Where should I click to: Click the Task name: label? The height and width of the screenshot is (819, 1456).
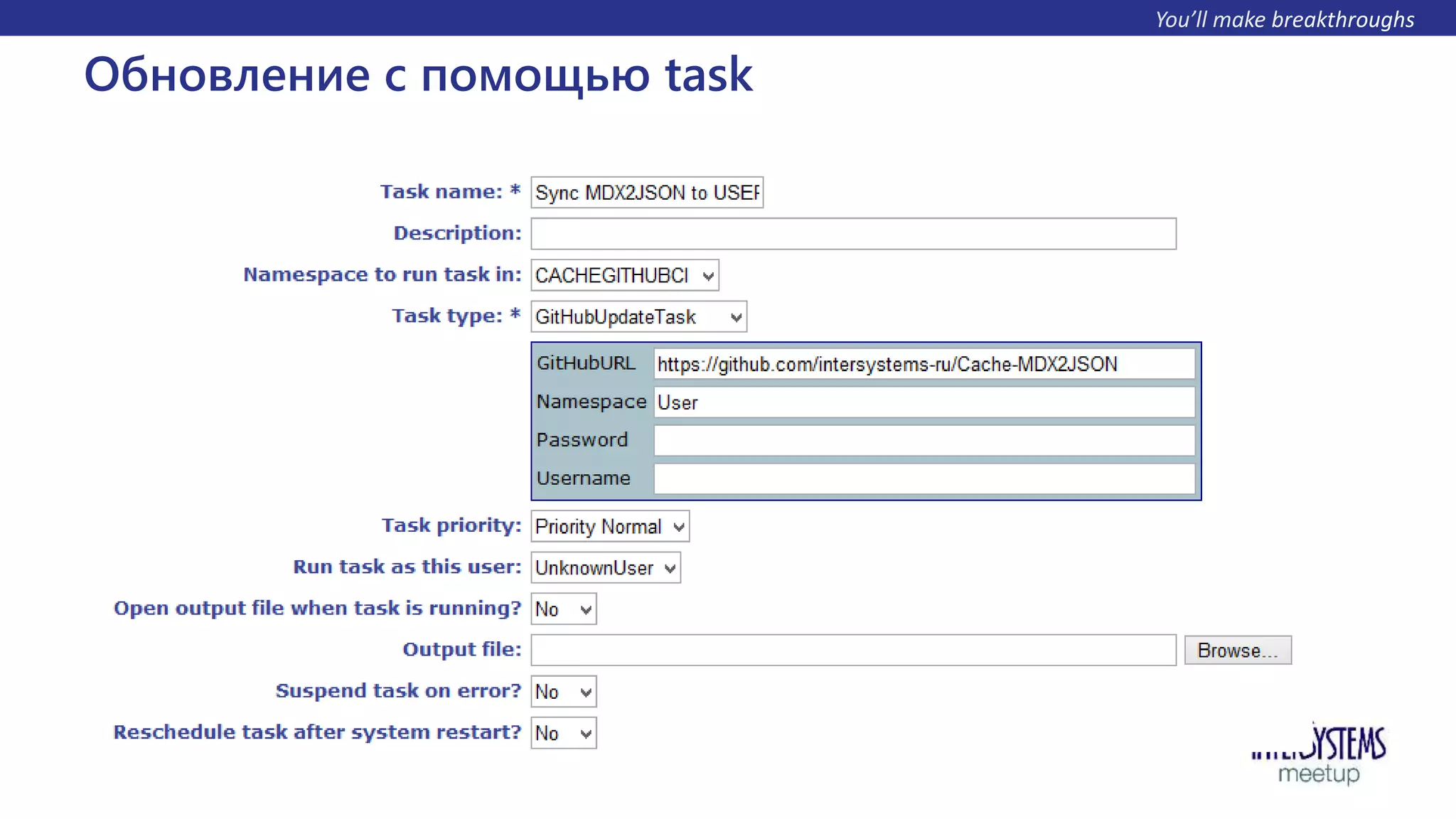tap(451, 192)
